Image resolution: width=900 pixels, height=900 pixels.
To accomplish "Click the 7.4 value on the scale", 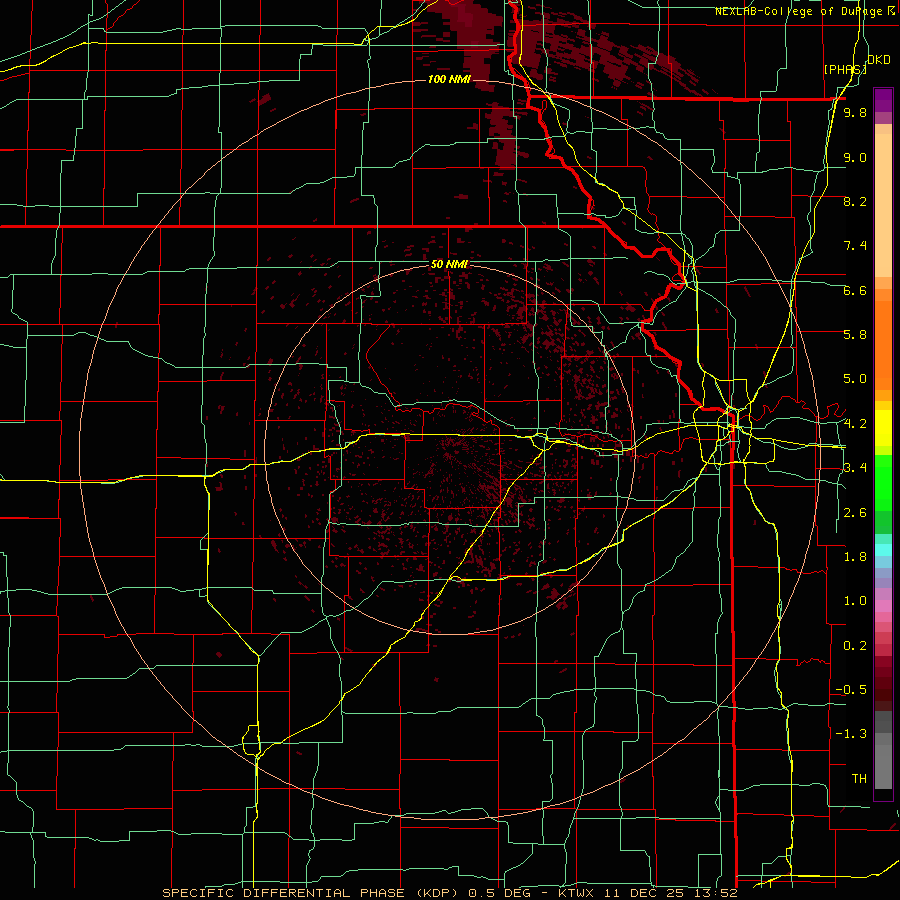I will click(855, 246).
